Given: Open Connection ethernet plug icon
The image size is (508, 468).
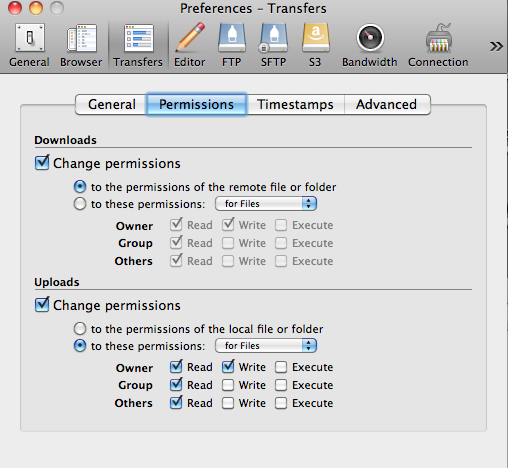Looking at the screenshot, I should point(439,38).
